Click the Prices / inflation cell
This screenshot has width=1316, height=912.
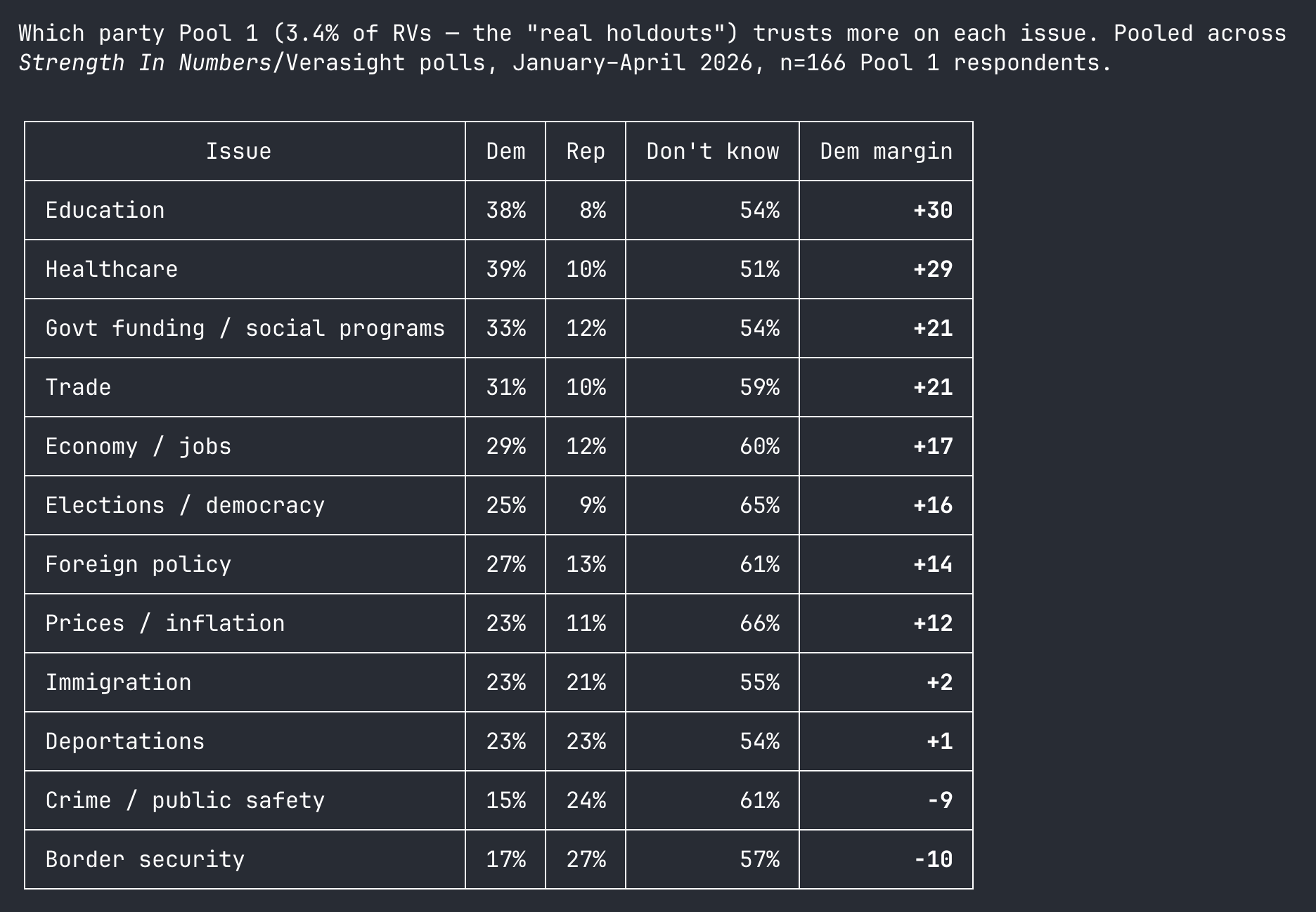(164, 623)
